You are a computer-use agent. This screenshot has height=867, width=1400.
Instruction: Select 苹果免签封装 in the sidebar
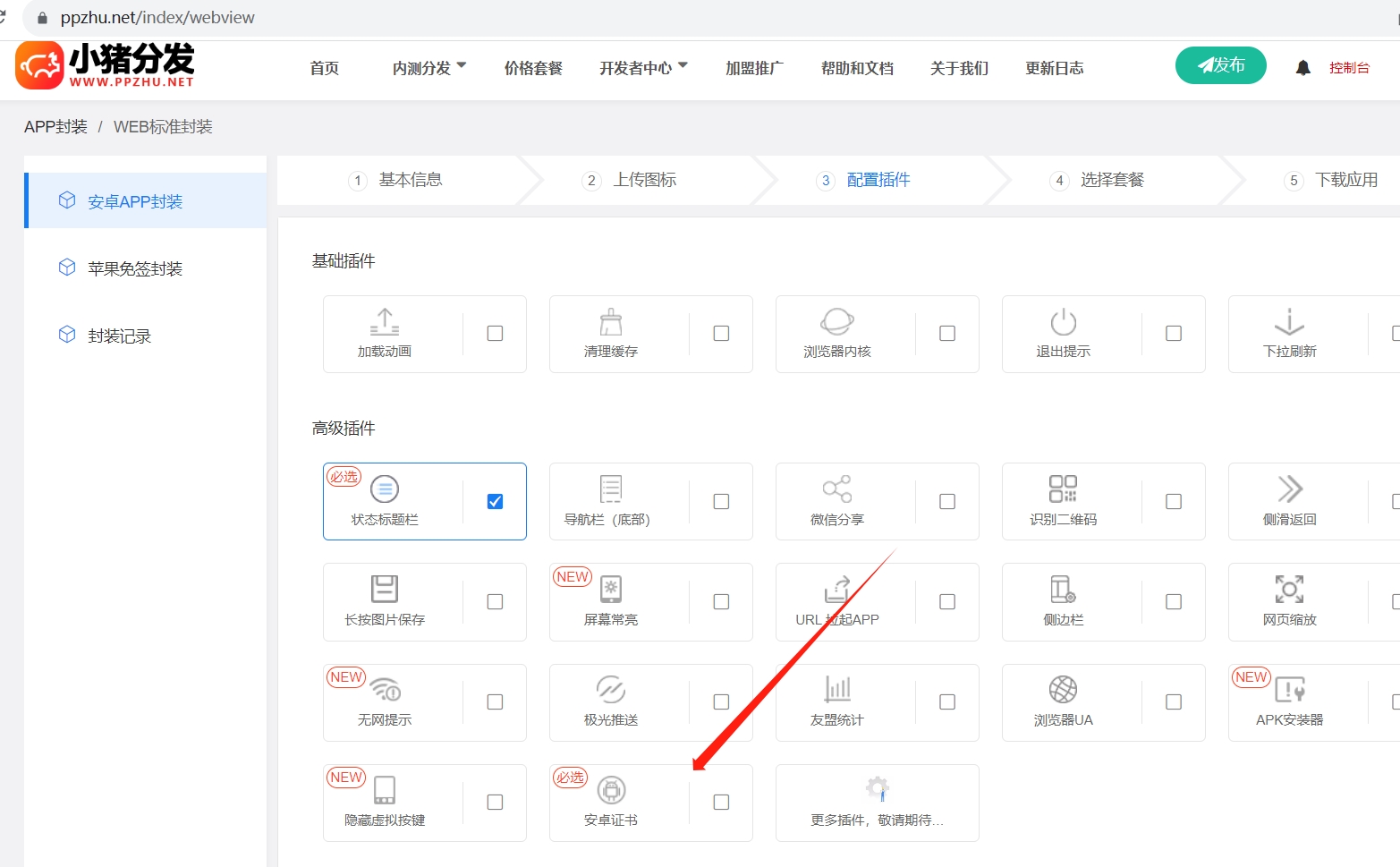(x=135, y=268)
